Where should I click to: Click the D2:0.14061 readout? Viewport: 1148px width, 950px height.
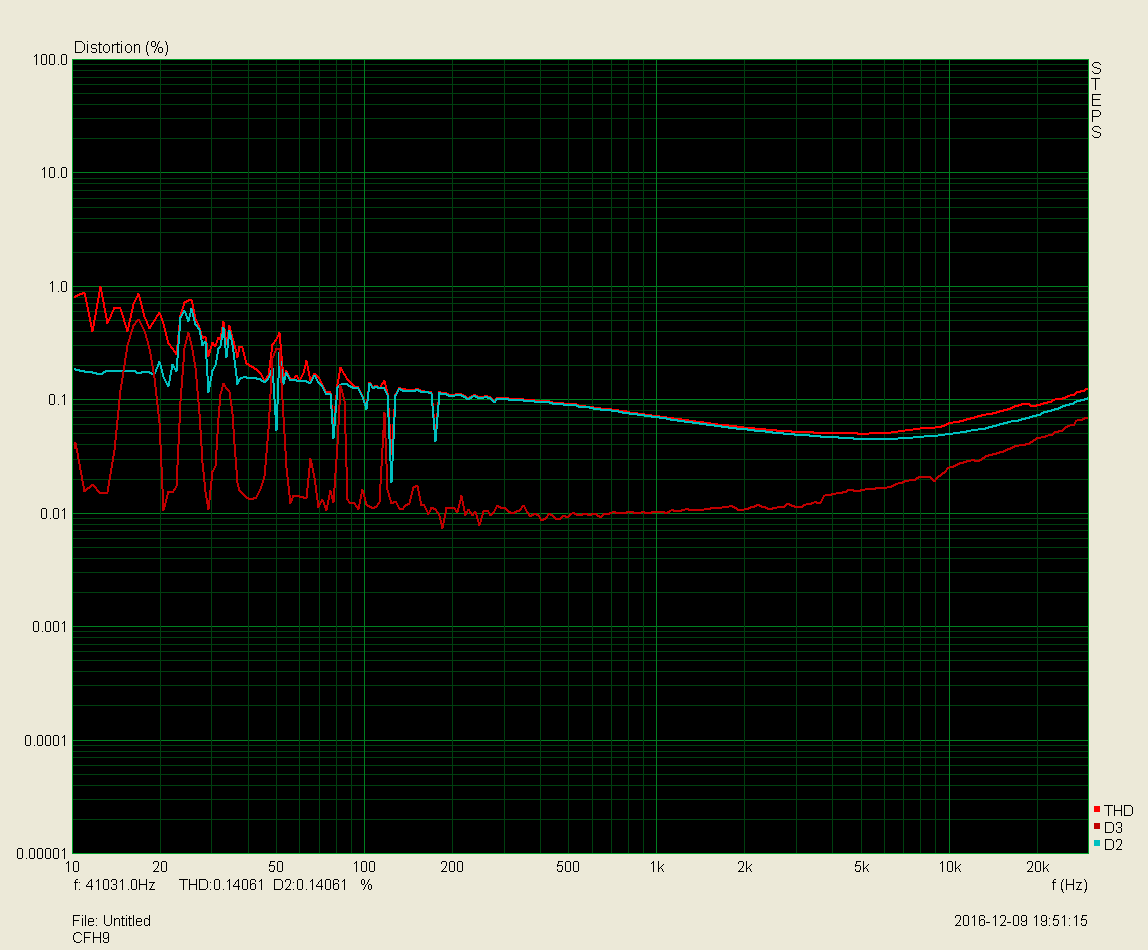pos(310,885)
